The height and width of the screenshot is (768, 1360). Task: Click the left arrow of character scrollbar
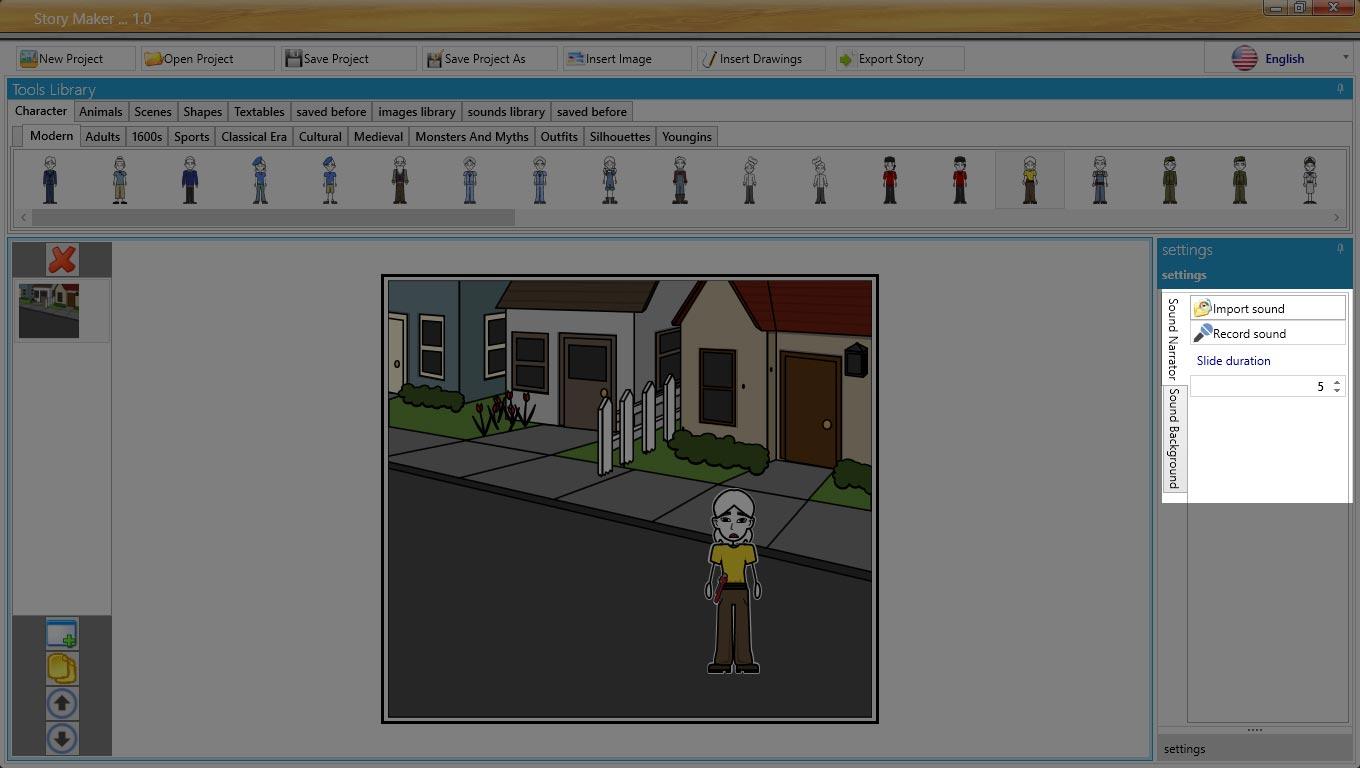coord(24,217)
